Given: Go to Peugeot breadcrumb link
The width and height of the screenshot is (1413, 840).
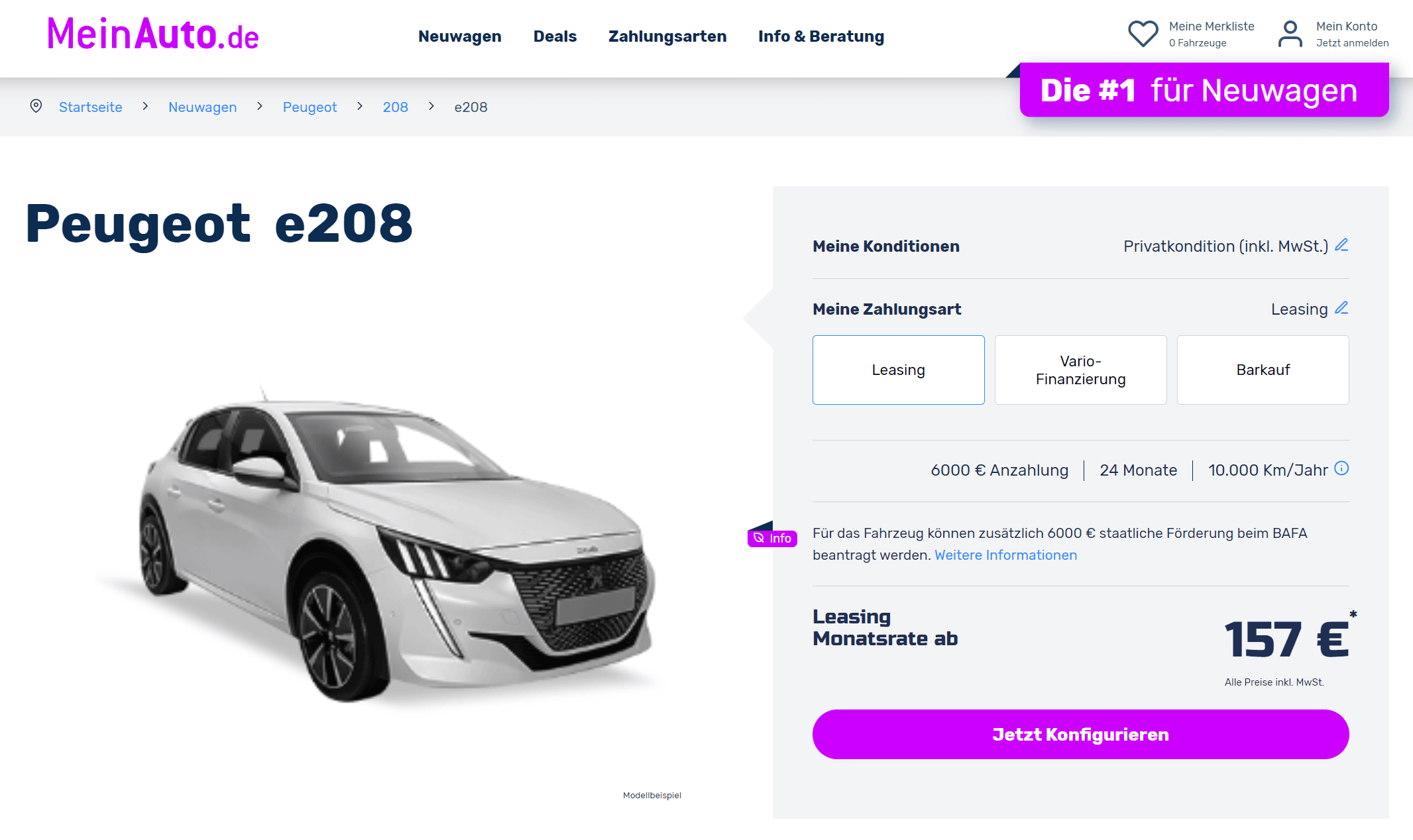Looking at the screenshot, I should pyautogui.click(x=310, y=107).
